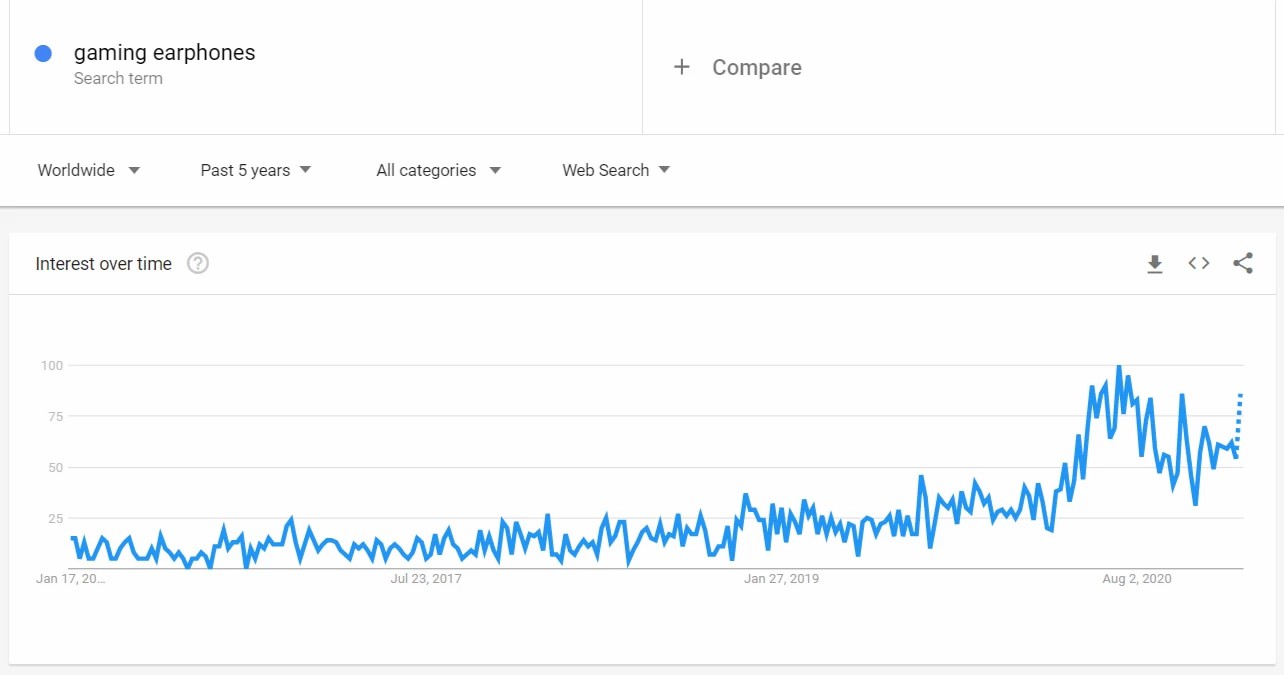The width and height of the screenshot is (1284, 675).
Task: Share the interest over time chart
Action: [1243, 263]
